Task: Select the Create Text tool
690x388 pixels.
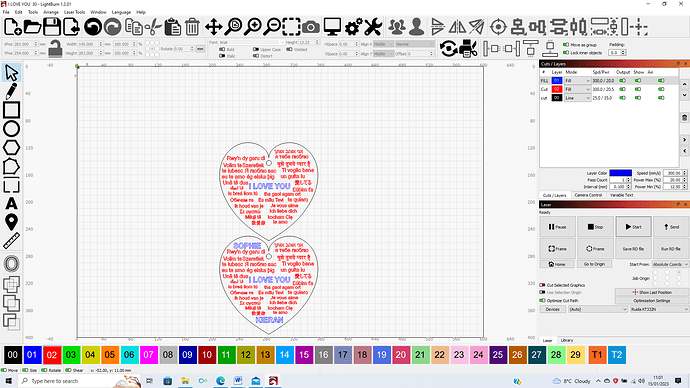Action: (x=11, y=203)
